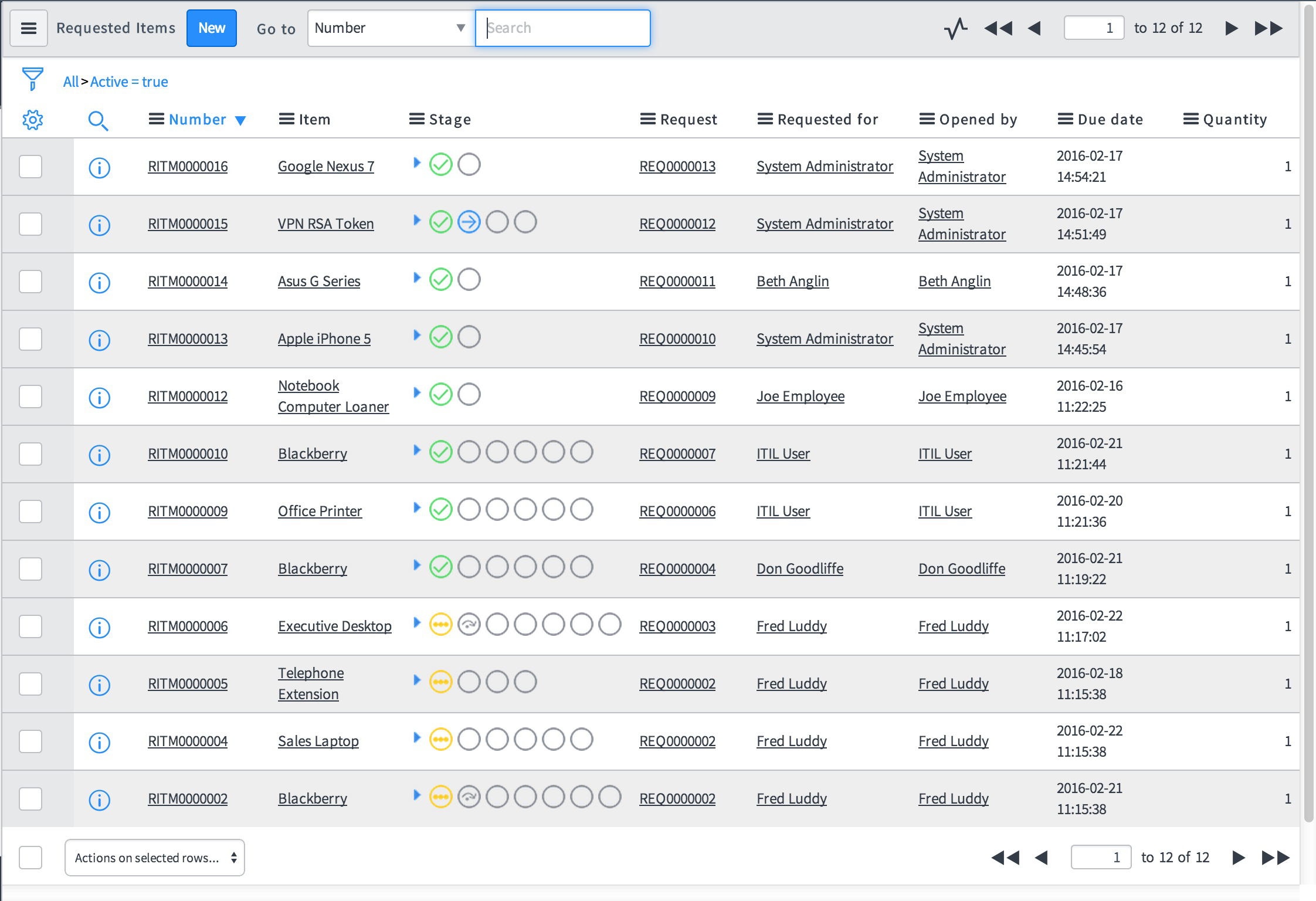Select the checkbox for RITM0000007
This screenshot has width=1316, height=901.
tap(30, 569)
